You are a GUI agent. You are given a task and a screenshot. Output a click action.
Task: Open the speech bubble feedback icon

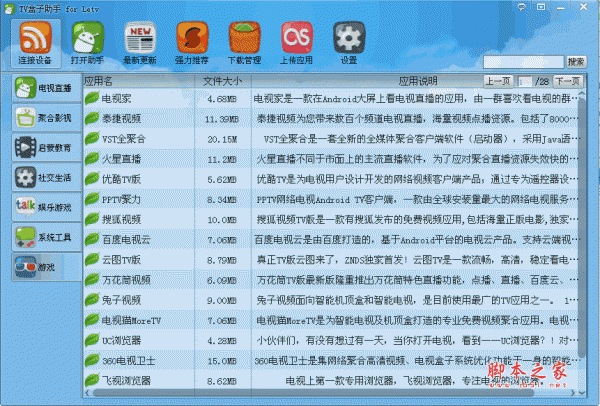click(x=521, y=7)
